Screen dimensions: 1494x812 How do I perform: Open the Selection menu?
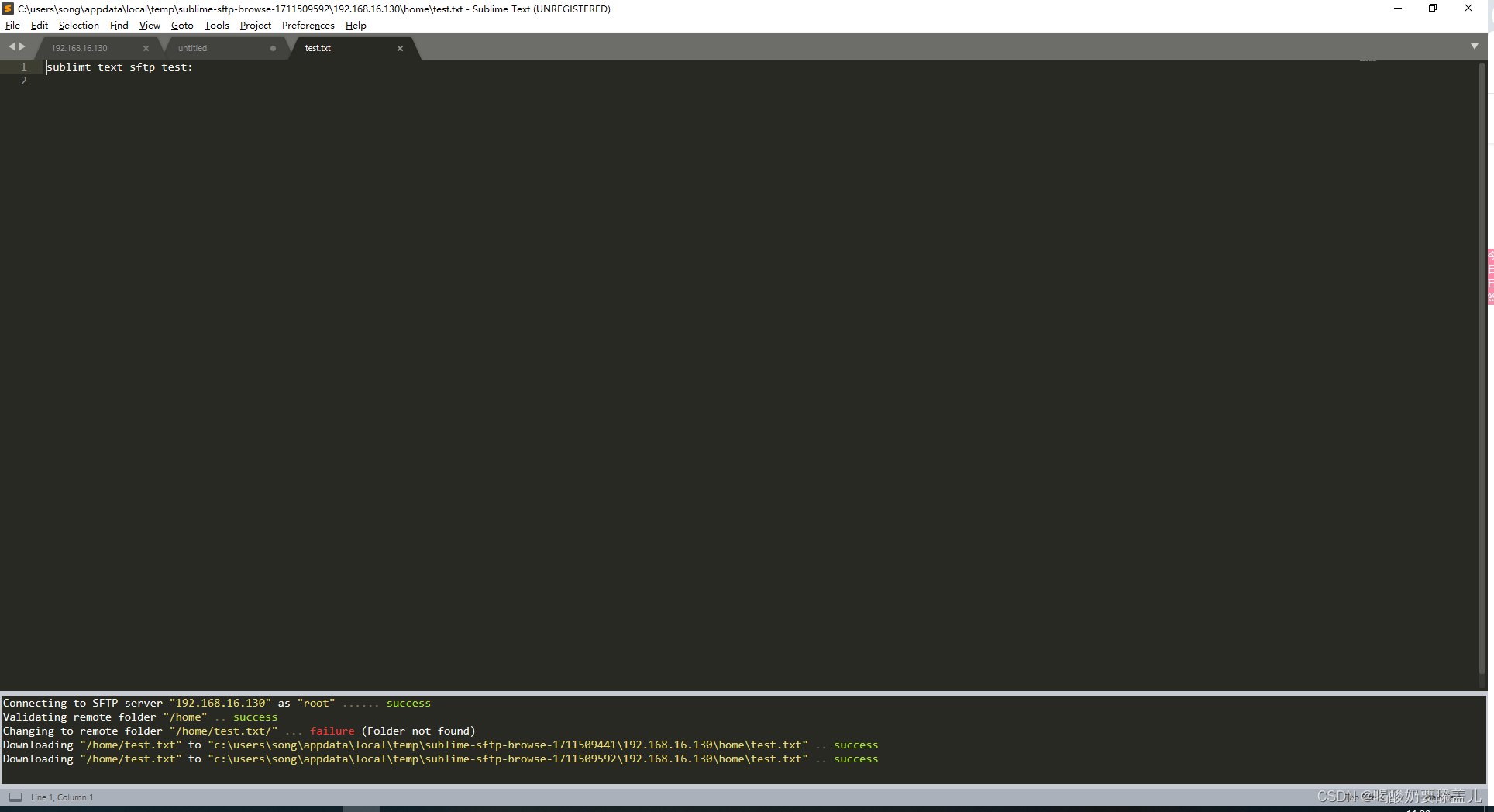point(78,26)
